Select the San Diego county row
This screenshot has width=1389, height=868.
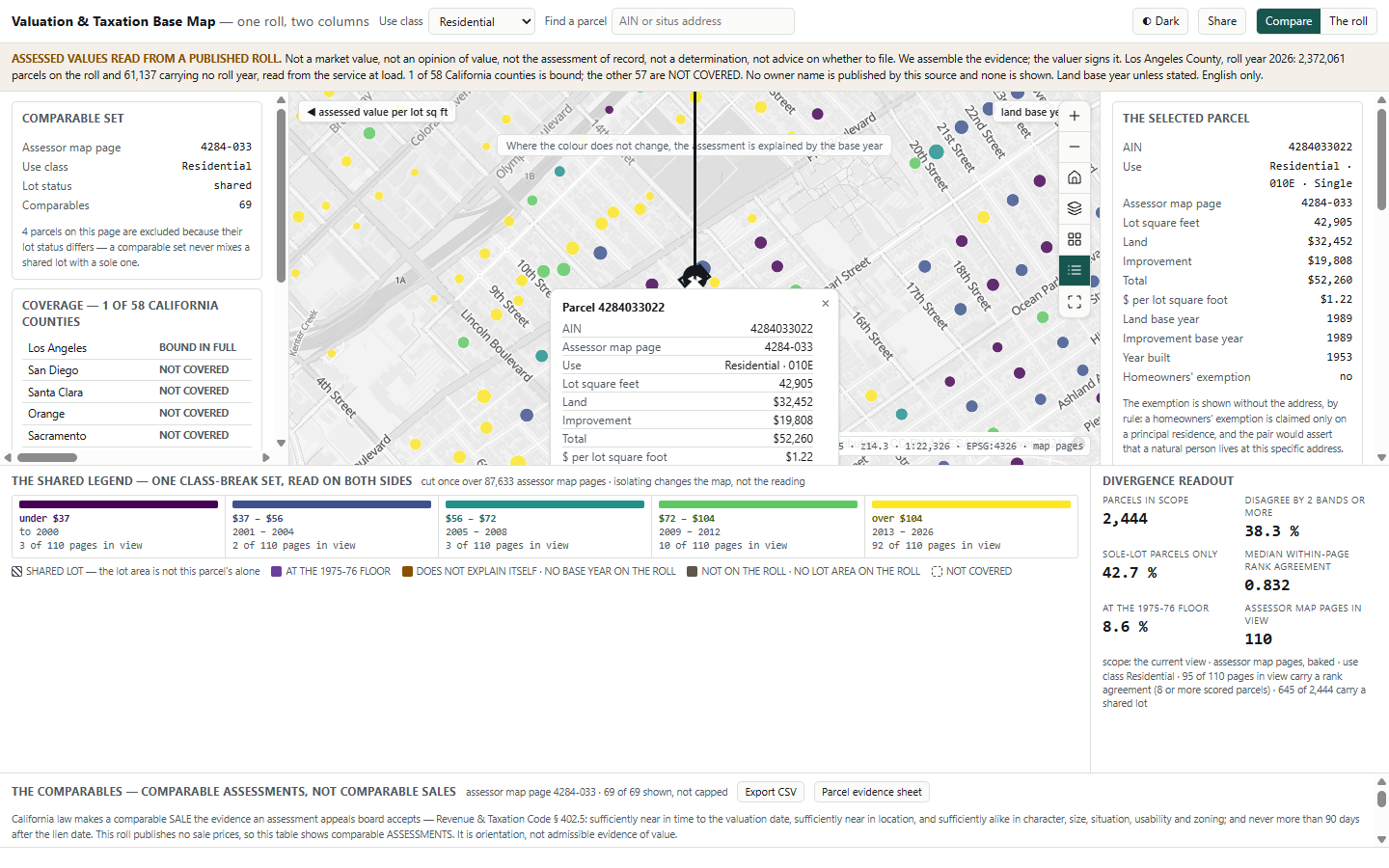[x=137, y=369]
